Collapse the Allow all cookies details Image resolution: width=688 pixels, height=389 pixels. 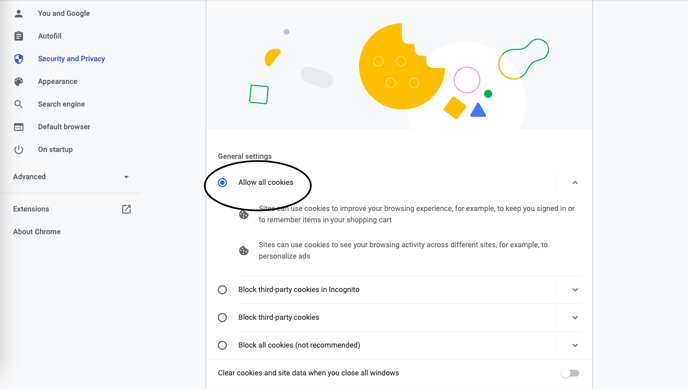pyautogui.click(x=575, y=182)
